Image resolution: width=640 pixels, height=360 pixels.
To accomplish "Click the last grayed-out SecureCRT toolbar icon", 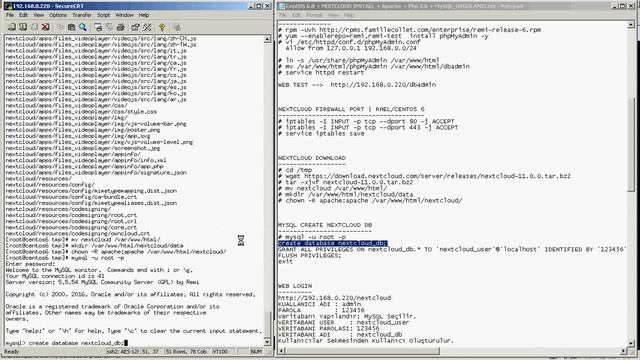I will point(177,27).
